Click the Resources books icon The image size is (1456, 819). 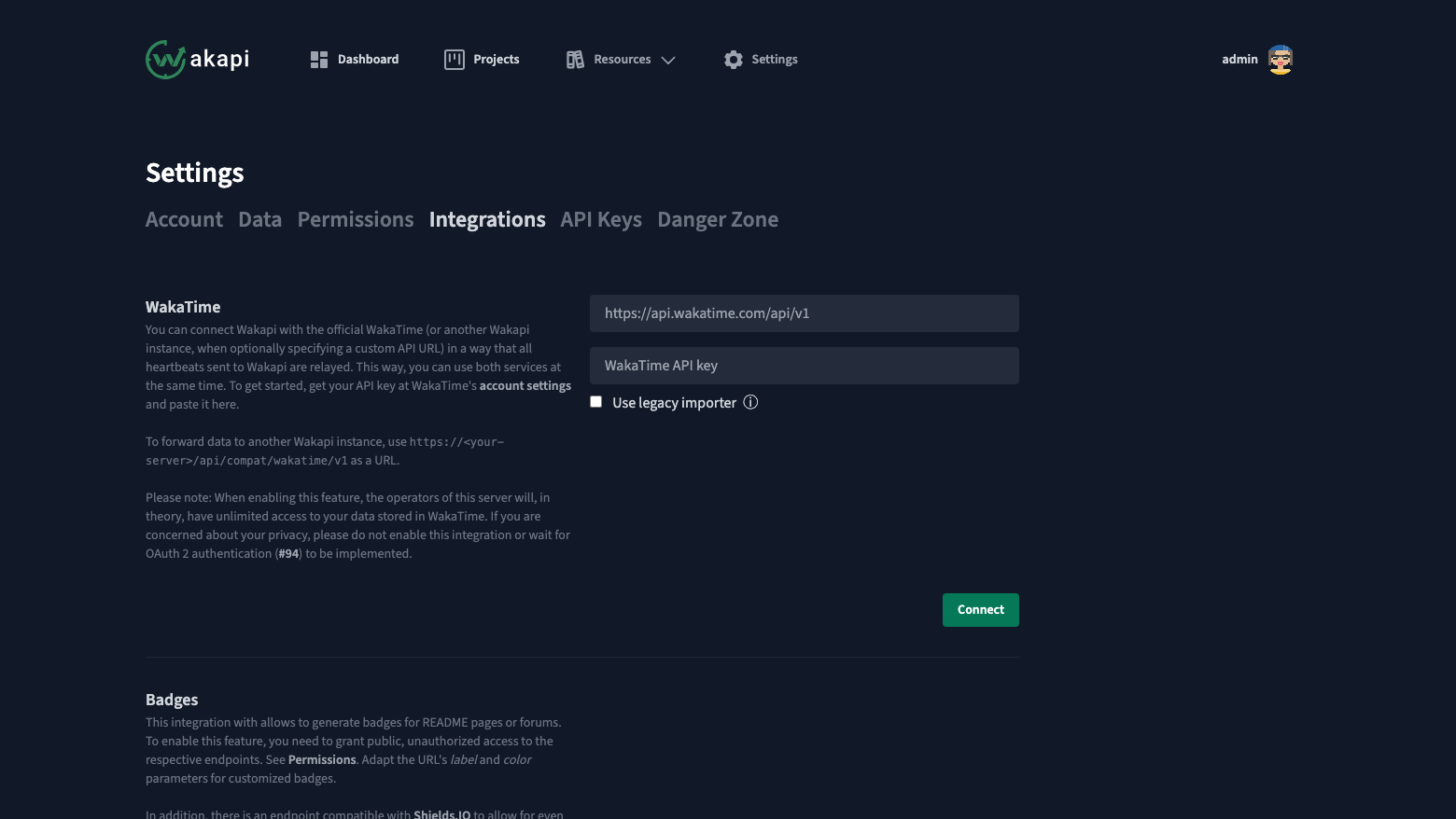tap(575, 60)
